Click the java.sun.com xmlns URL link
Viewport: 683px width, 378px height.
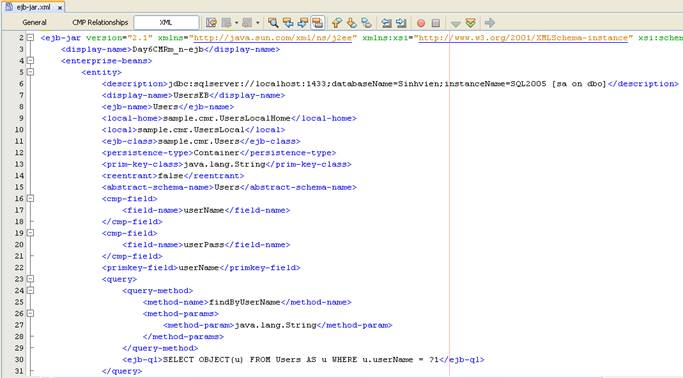pos(273,38)
